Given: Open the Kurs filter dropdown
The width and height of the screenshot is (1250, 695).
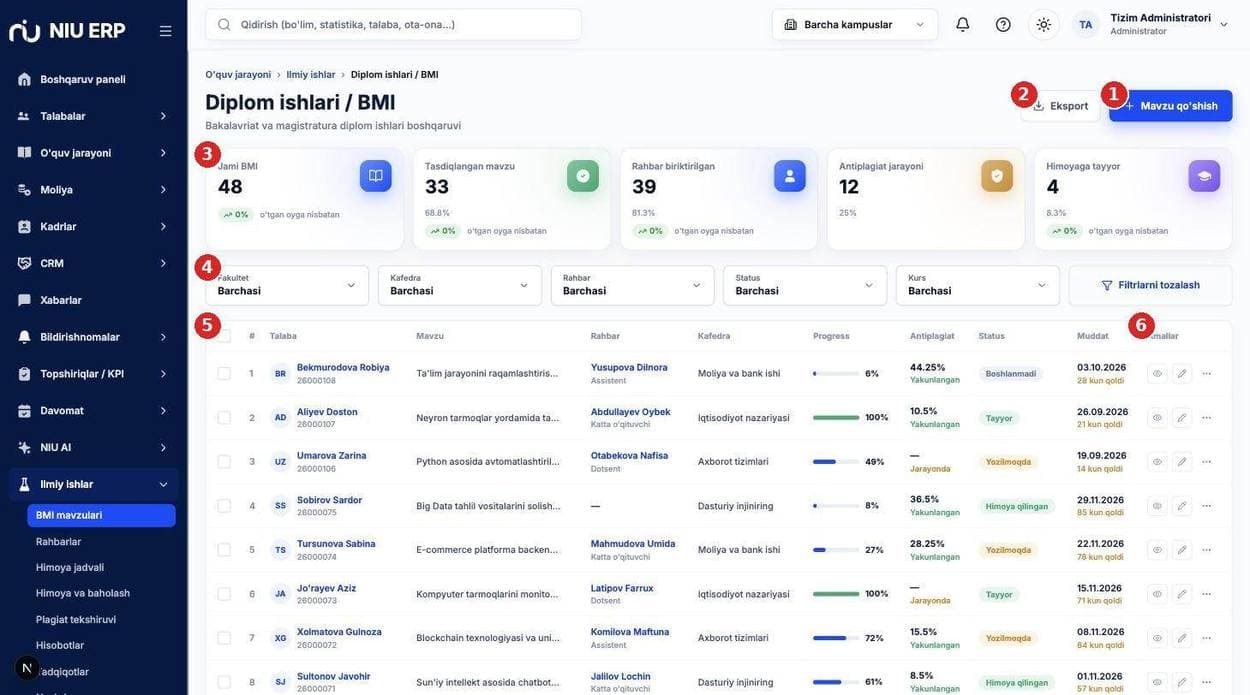Looking at the screenshot, I should pyautogui.click(x=978, y=285).
